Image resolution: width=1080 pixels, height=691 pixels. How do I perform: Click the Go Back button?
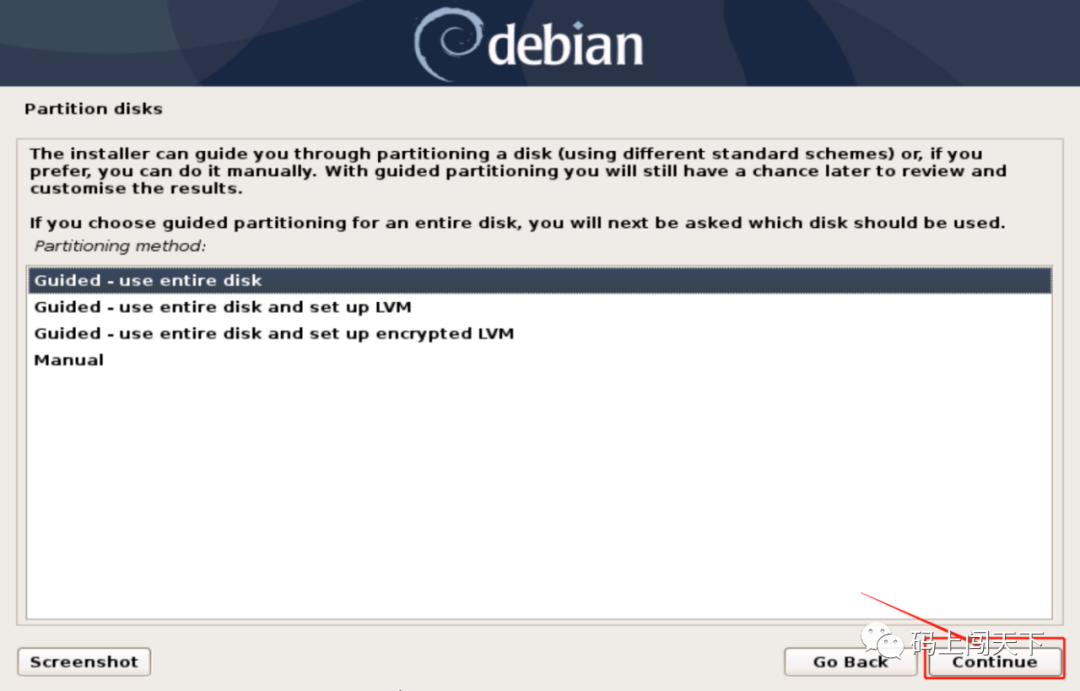click(850, 662)
